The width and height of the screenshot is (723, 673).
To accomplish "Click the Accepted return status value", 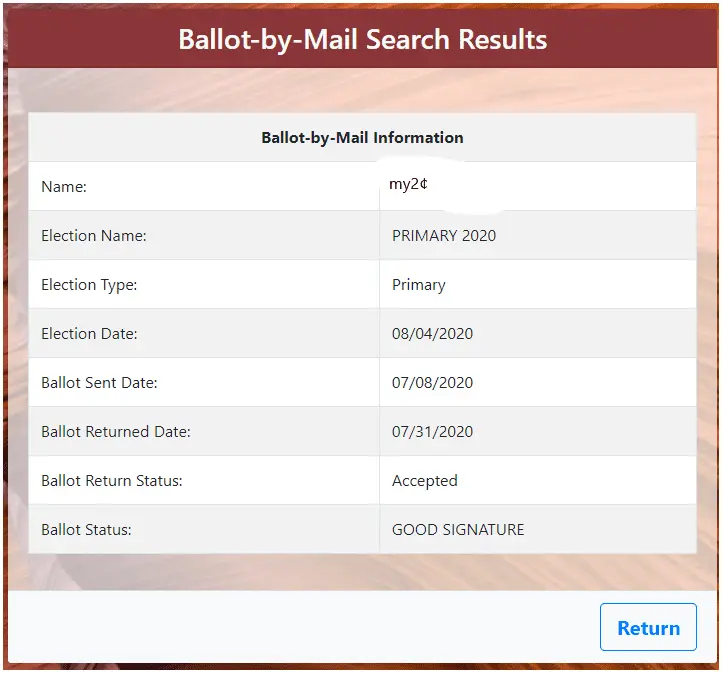I will click(x=424, y=481).
